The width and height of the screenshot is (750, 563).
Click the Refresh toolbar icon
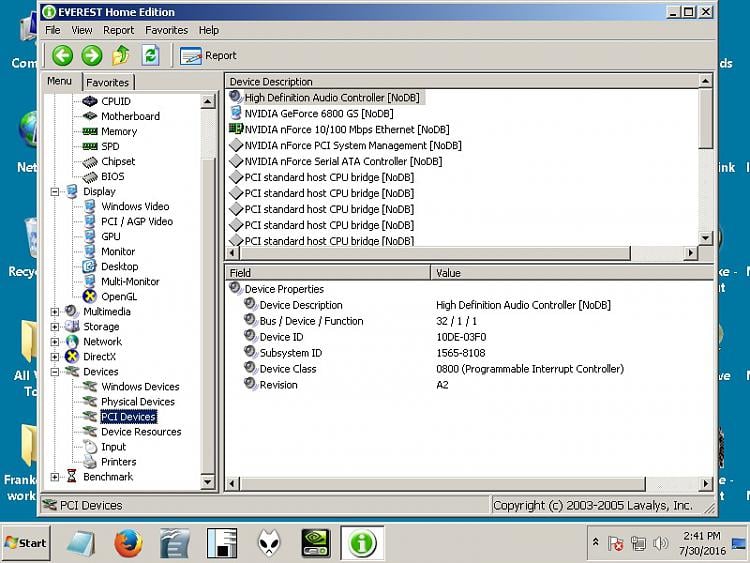click(x=150, y=55)
